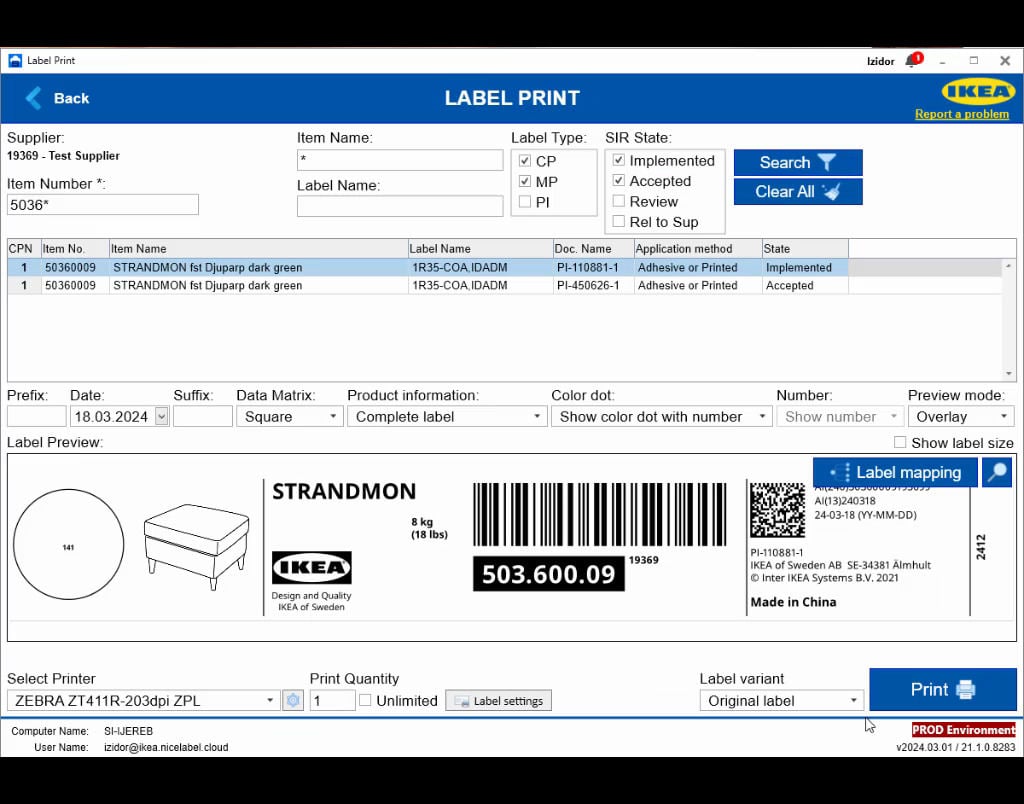The width and height of the screenshot is (1024, 804).
Task: Enable the PI label type checkbox
Action: (x=524, y=202)
